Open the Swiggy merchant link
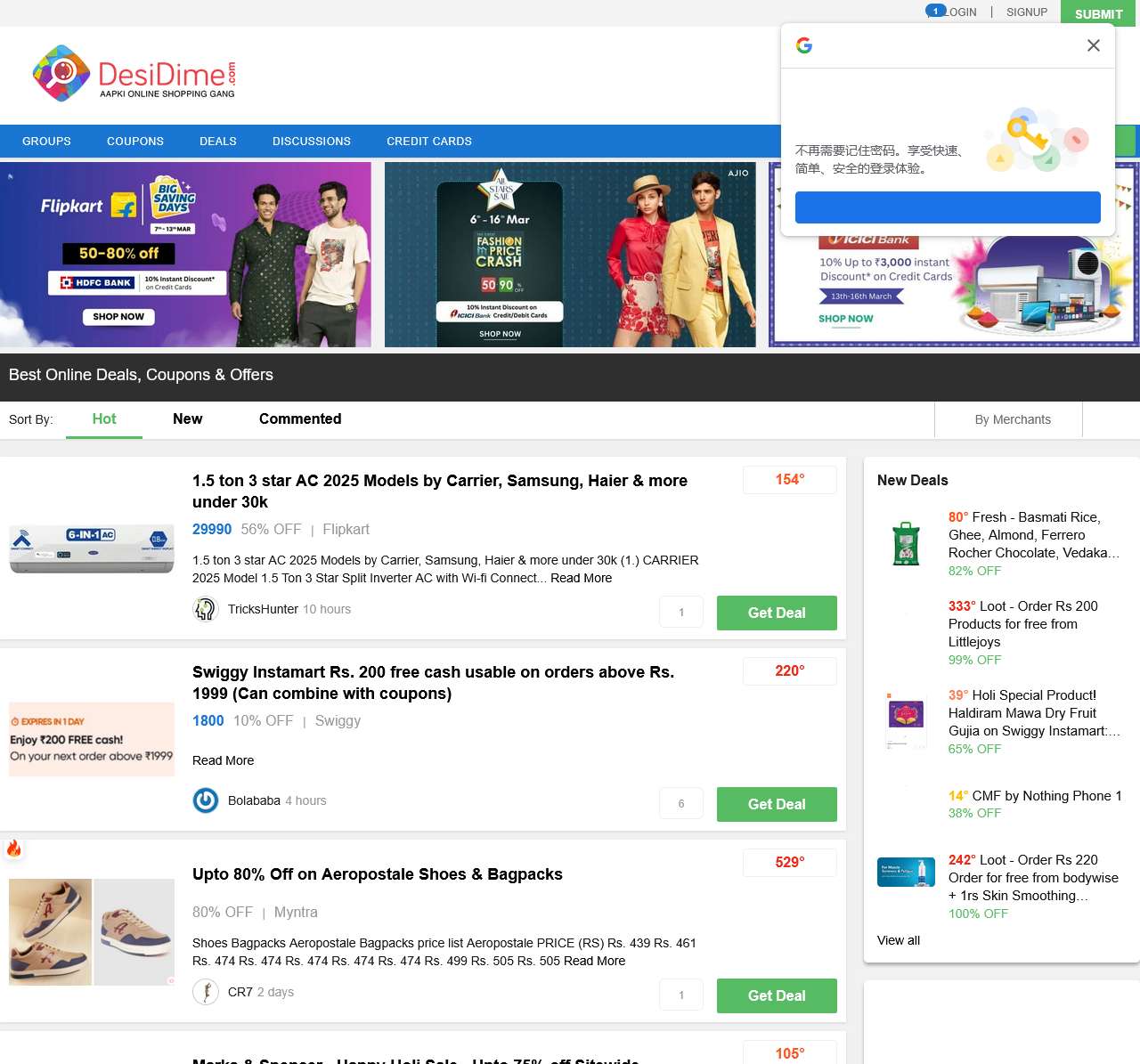This screenshot has width=1140, height=1064. 338,721
